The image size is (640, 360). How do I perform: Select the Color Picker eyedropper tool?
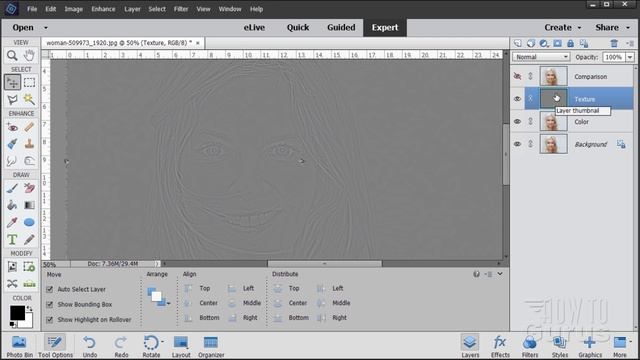pyautogui.click(x=12, y=222)
